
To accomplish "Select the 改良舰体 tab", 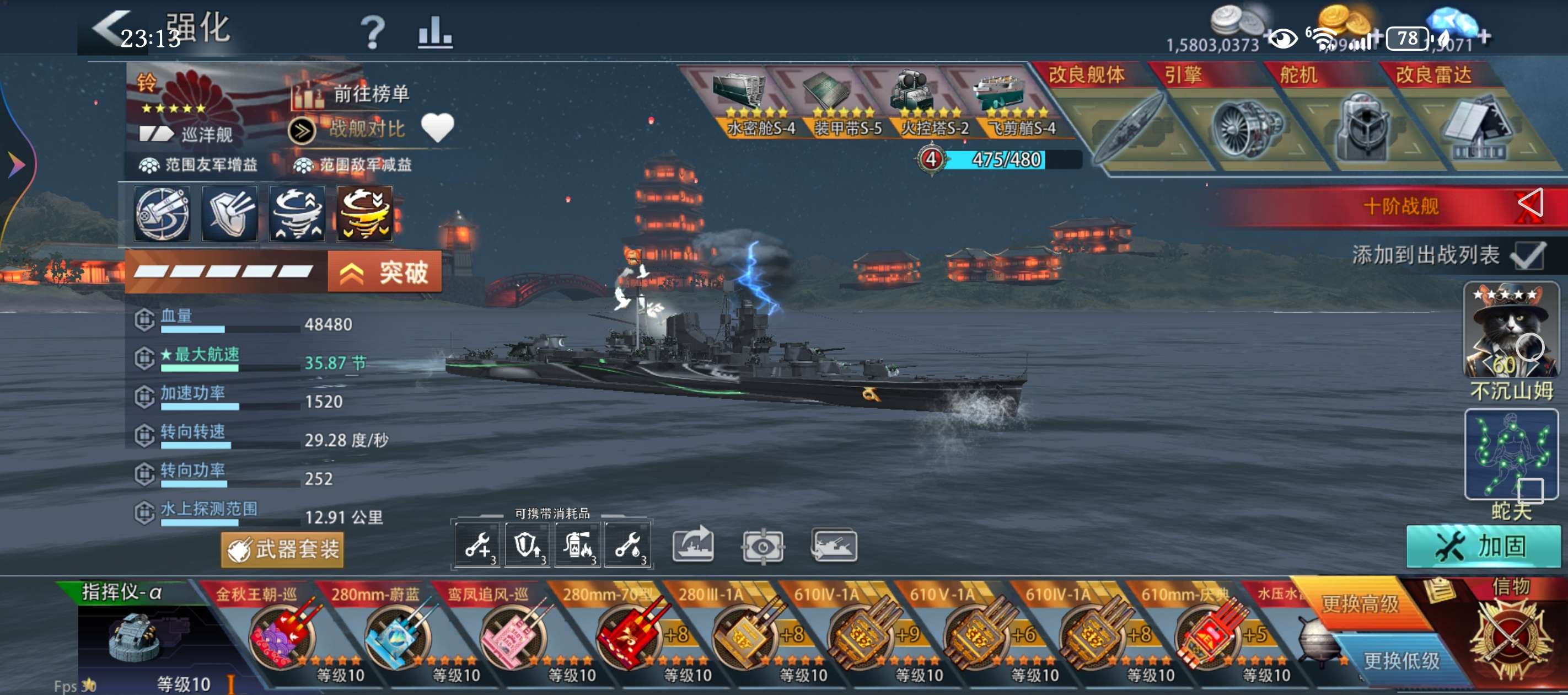I will tap(1087, 75).
